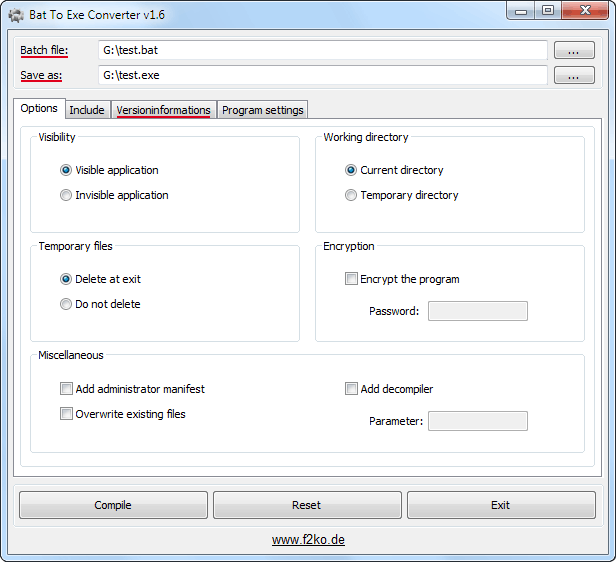The height and width of the screenshot is (562, 616).
Task: Open the Program settings tab
Action: [x=263, y=110]
